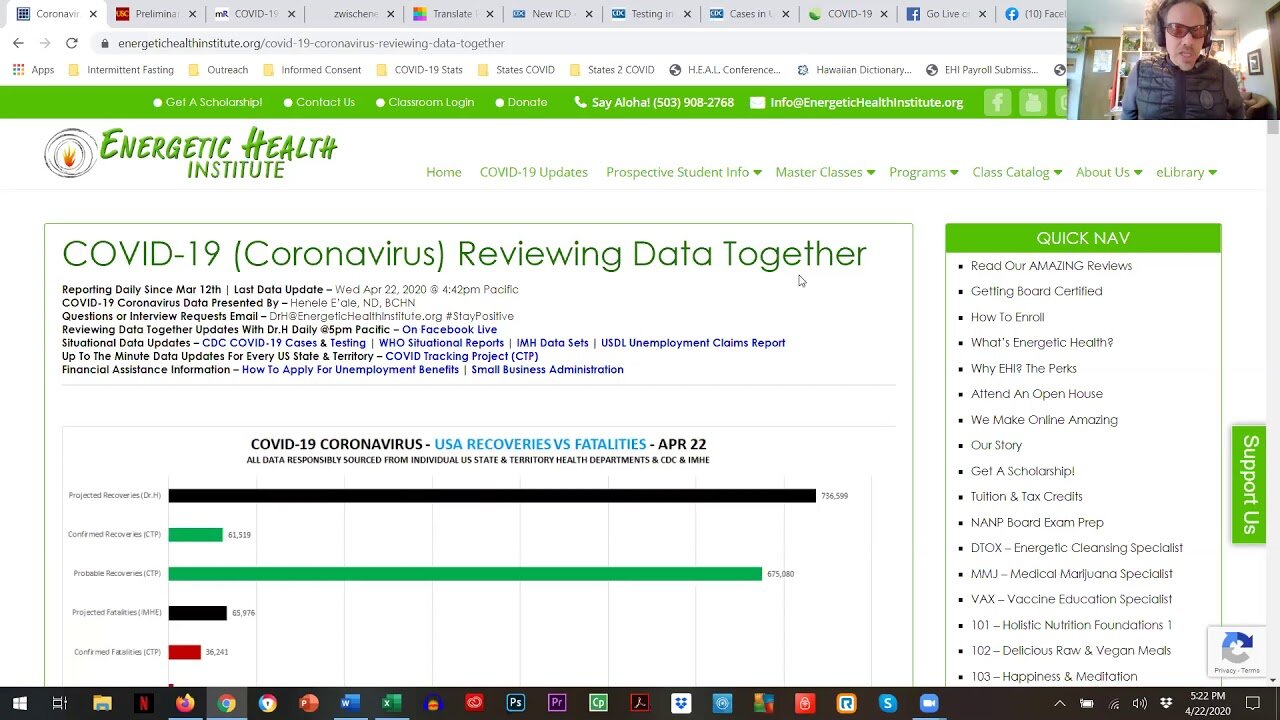Open Firefox from the taskbar
The image size is (1280, 720).
(x=185, y=703)
